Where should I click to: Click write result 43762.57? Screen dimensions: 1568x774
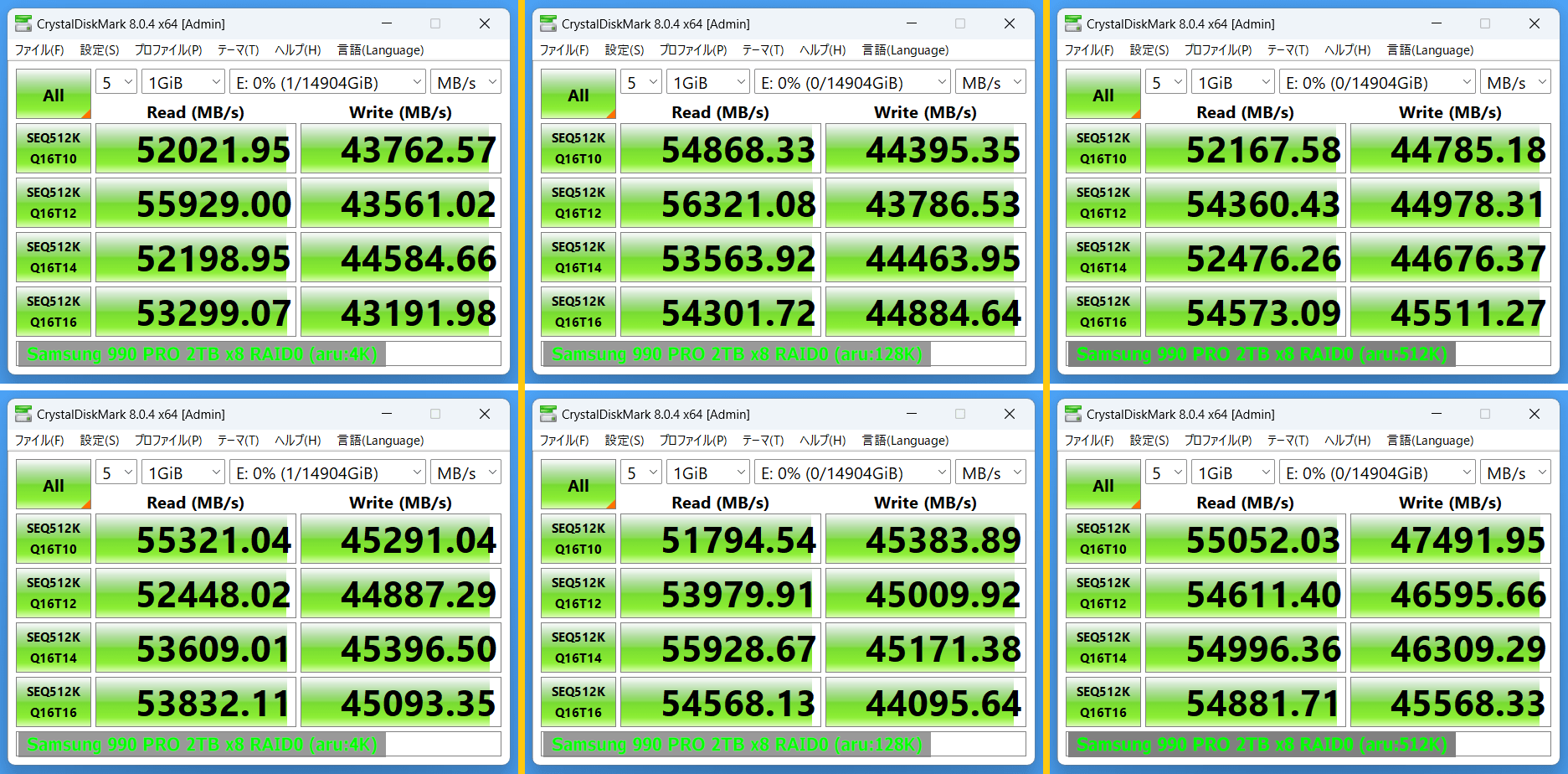(401, 148)
